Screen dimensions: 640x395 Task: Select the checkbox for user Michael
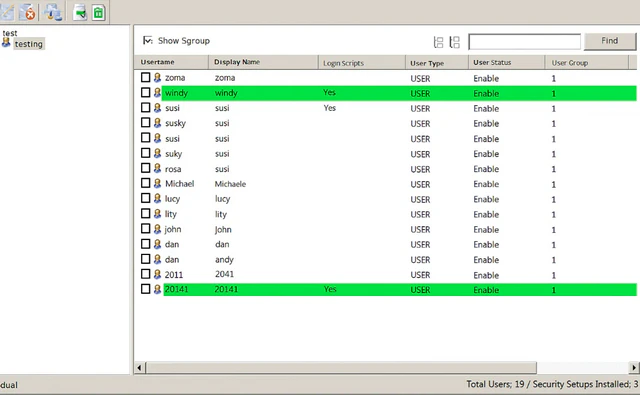point(145,183)
